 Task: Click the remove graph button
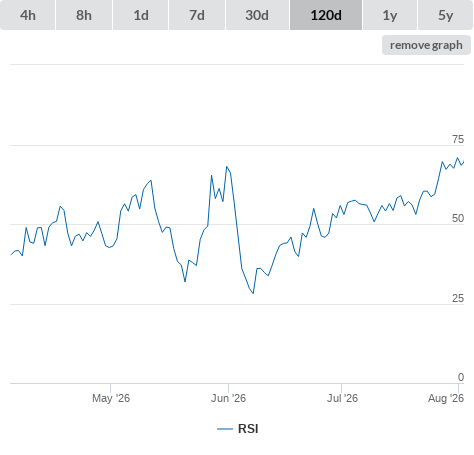pyautogui.click(x=426, y=45)
